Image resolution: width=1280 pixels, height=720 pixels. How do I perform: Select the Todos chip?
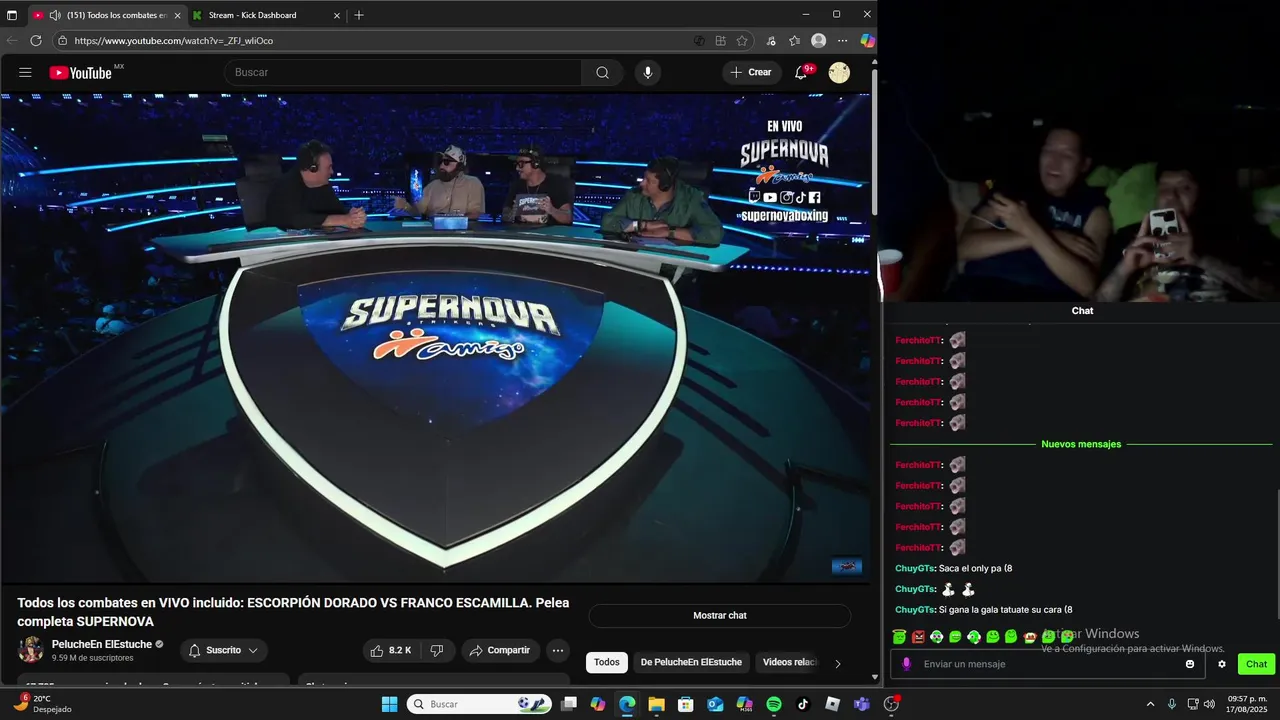607,662
